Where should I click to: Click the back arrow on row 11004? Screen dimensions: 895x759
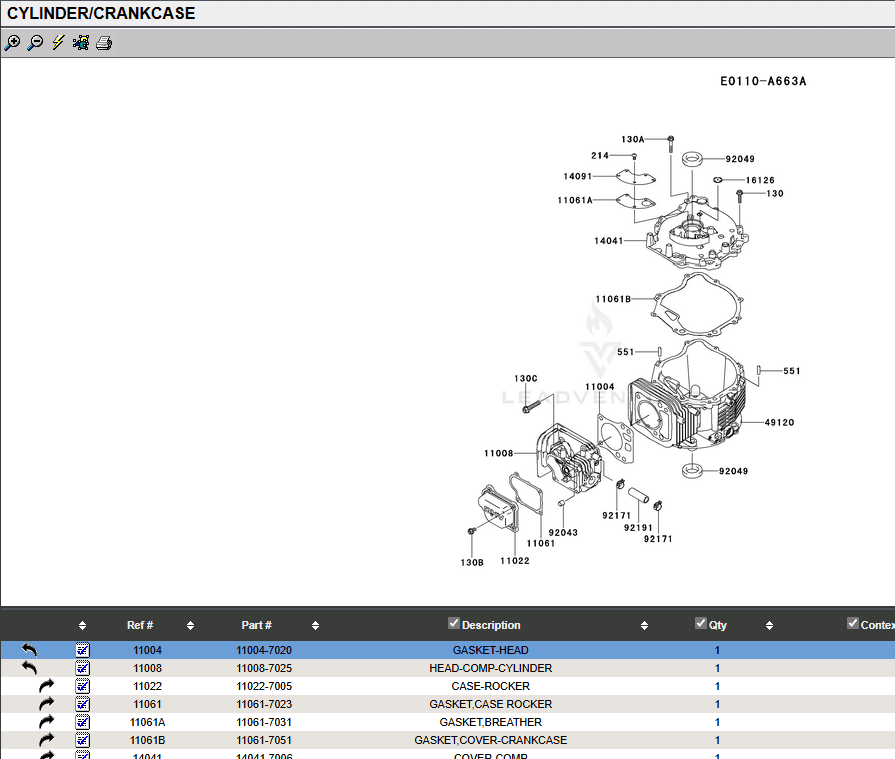(29, 650)
